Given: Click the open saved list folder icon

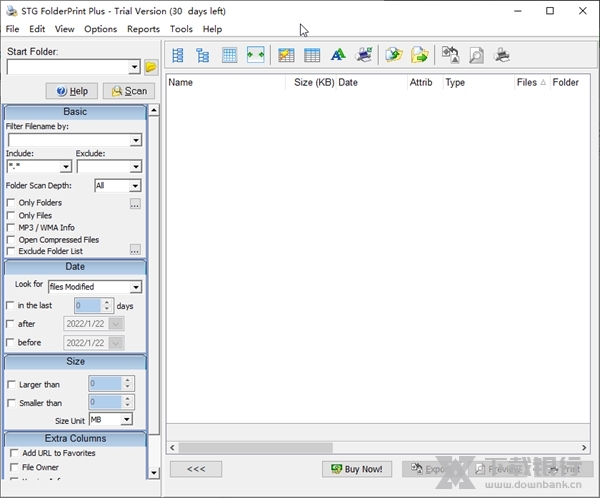Looking at the screenshot, I should click(394, 55).
